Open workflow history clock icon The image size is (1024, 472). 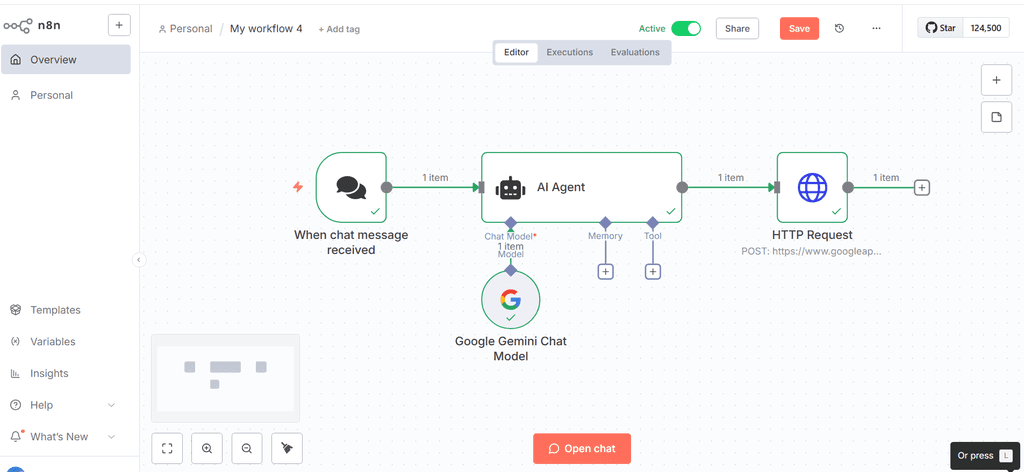840,29
